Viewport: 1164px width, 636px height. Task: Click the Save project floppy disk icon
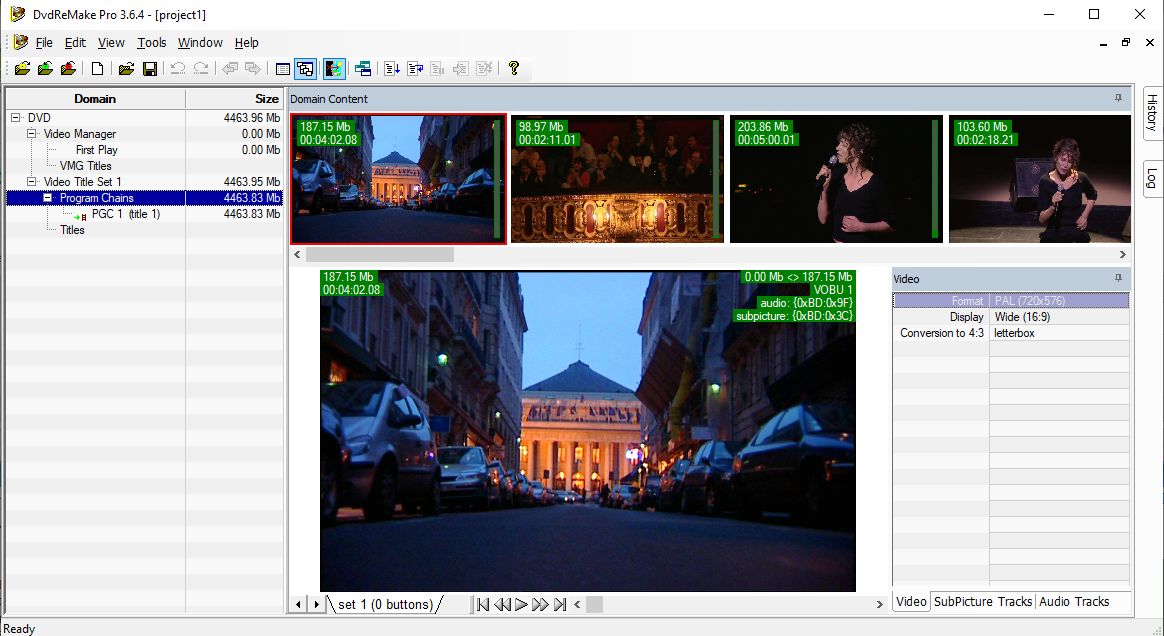pos(150,69)
